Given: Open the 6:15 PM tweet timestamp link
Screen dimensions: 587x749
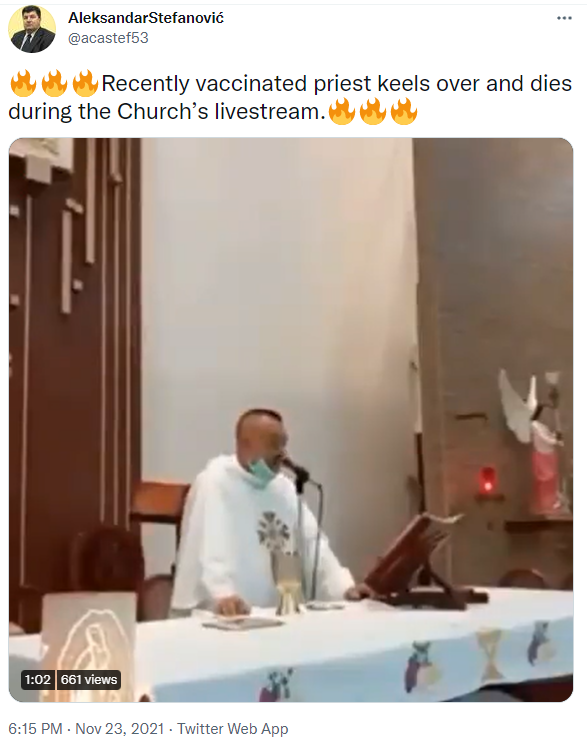Looking at the screenshot, I should (35, 729).
